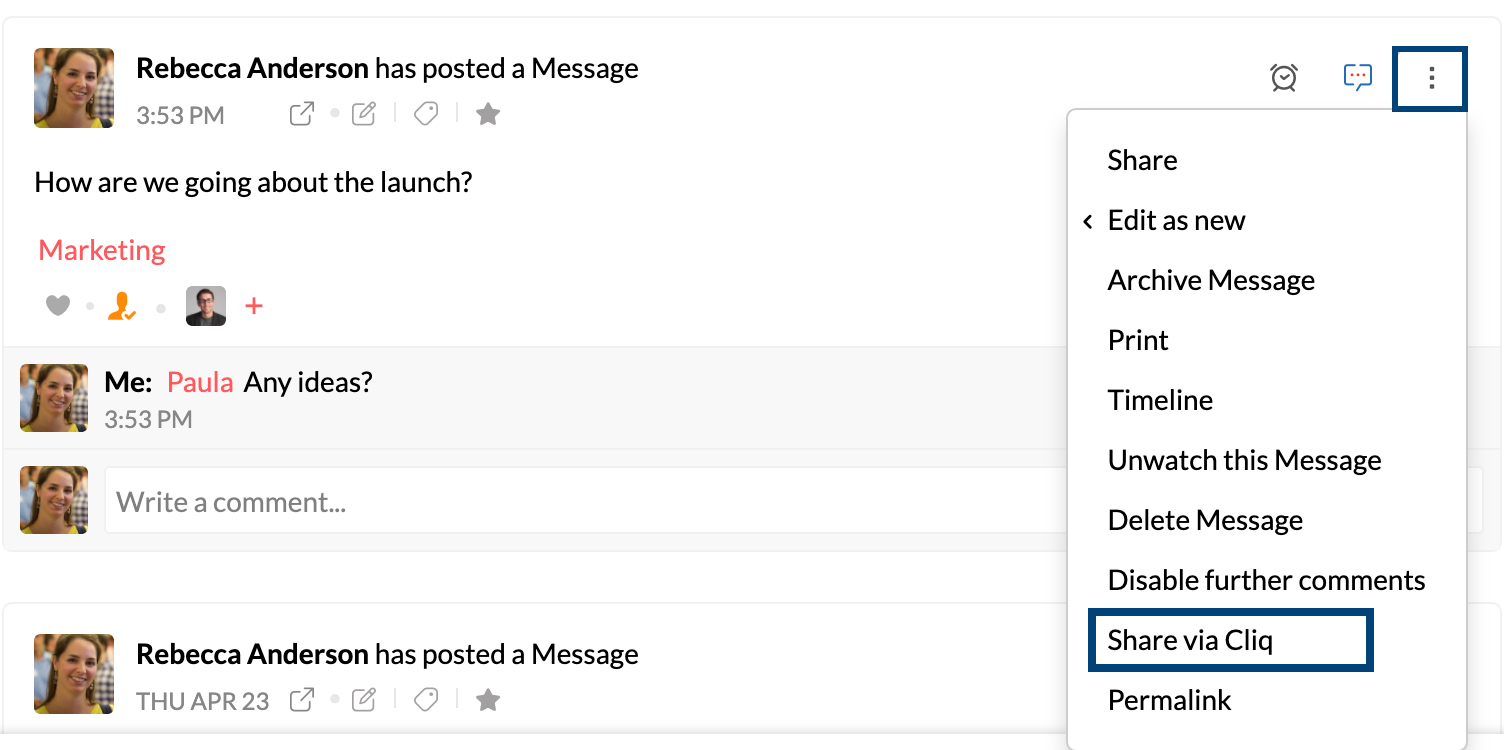The width and height of the screenshot is (1504, 750).
Task: Open the reminder alarm clock icon
Action: (1284, 77)
